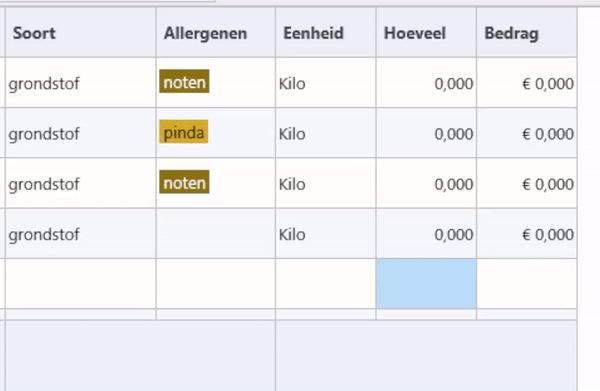This screenshot has width=600, height=391.
Task: Select Kilo unit cell in first row
Action: 326,83
